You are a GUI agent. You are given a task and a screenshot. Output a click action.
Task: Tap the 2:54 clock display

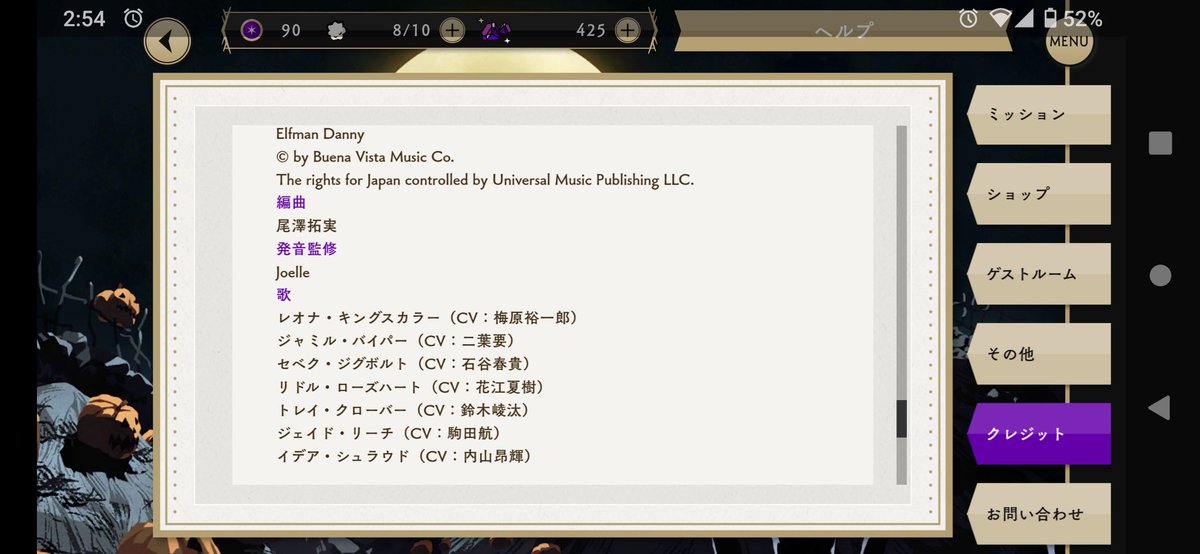point(83,18)
